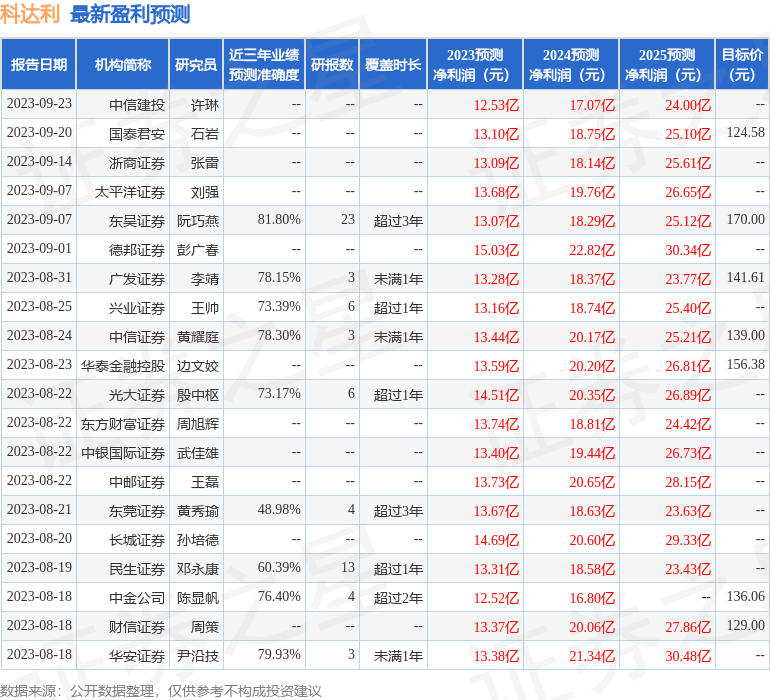The height and width of the screenshot is (700, 770).
Task: Click target price 141.61
Action: (x=745, y=278)
